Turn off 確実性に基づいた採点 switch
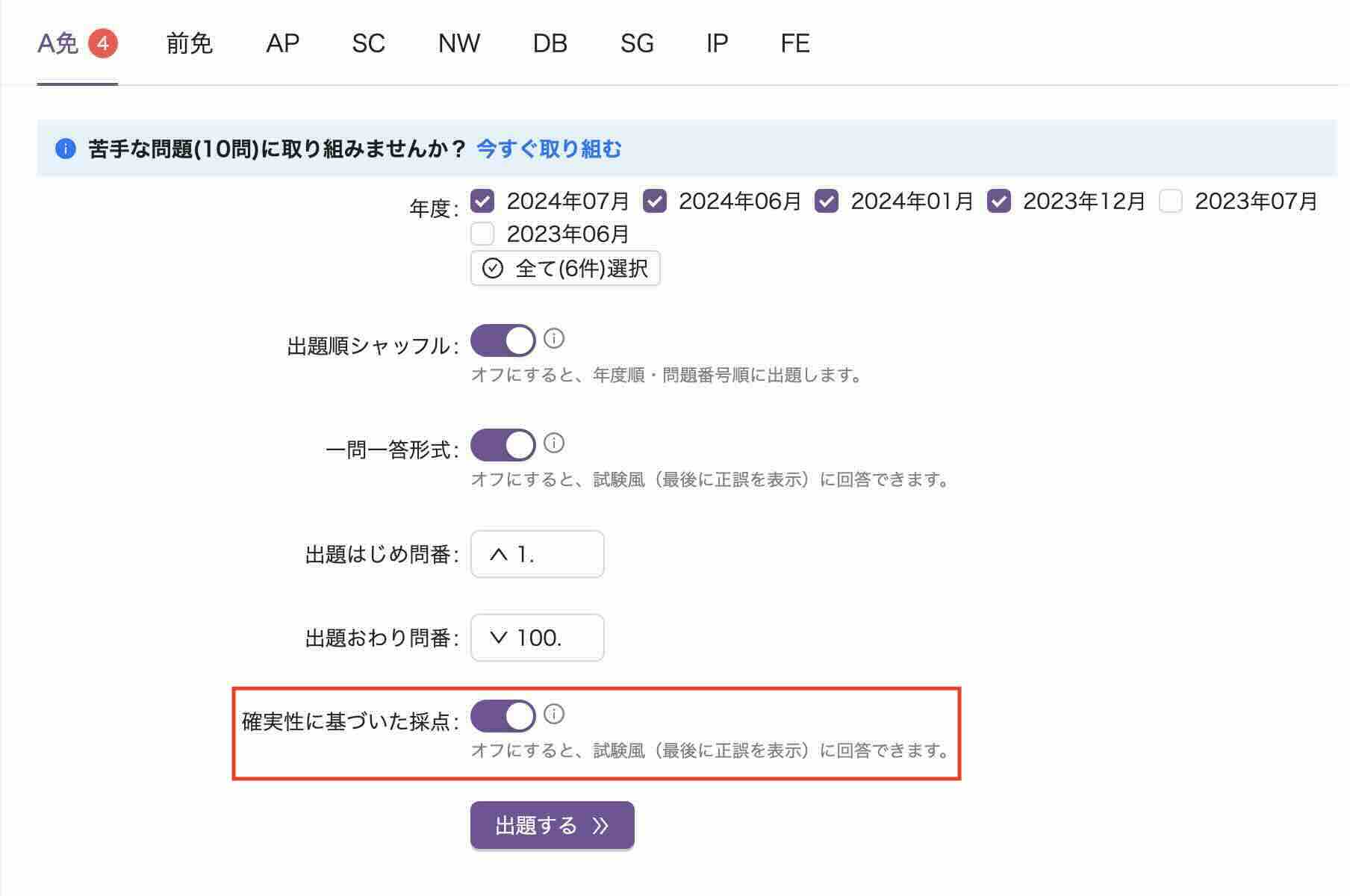The width and height of the screenshot is (1350, 896). pos(503,717)
